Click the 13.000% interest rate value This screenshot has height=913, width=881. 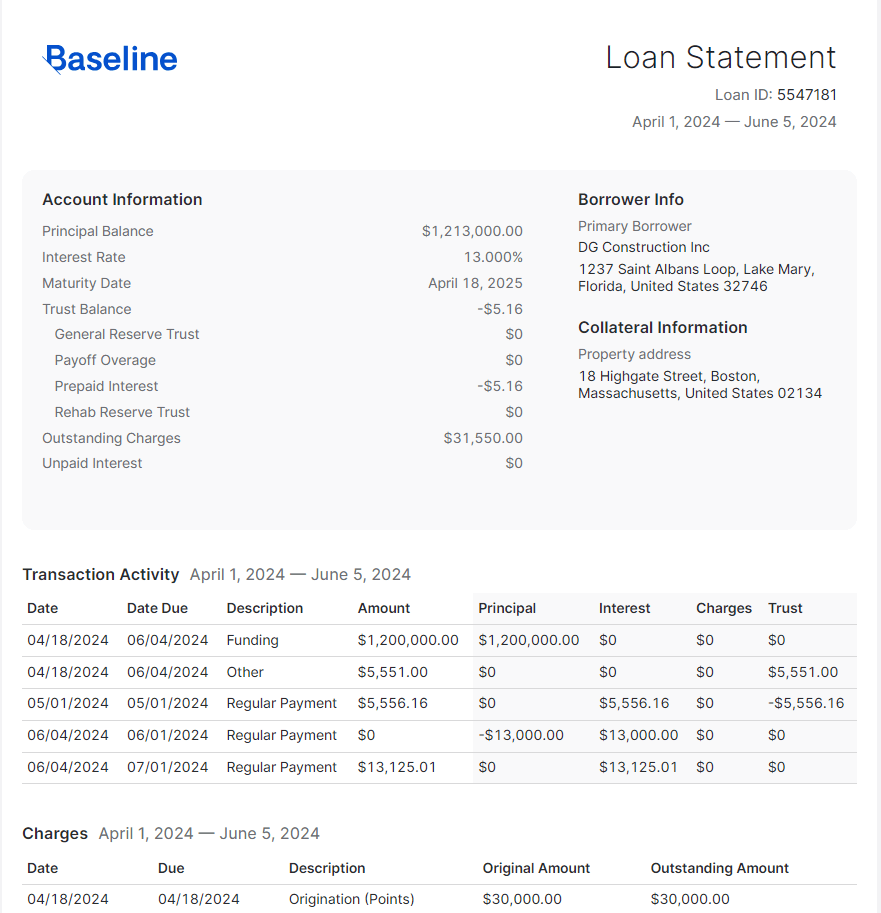492,257
